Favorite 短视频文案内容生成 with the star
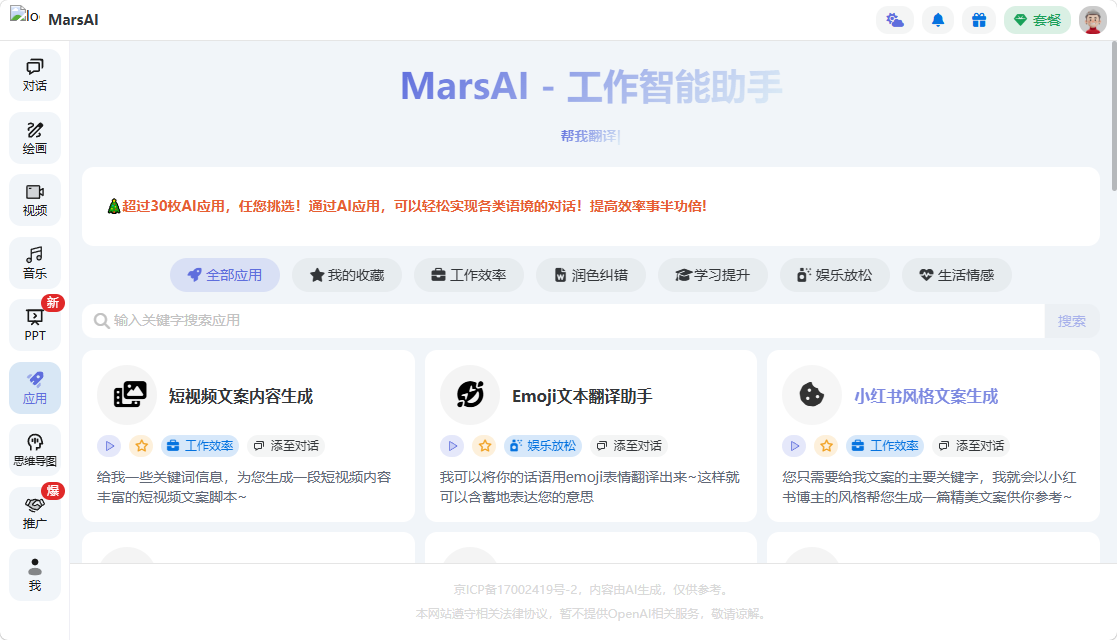The height and width of the screenshot is (640, 1117). (x=142, y=446)
